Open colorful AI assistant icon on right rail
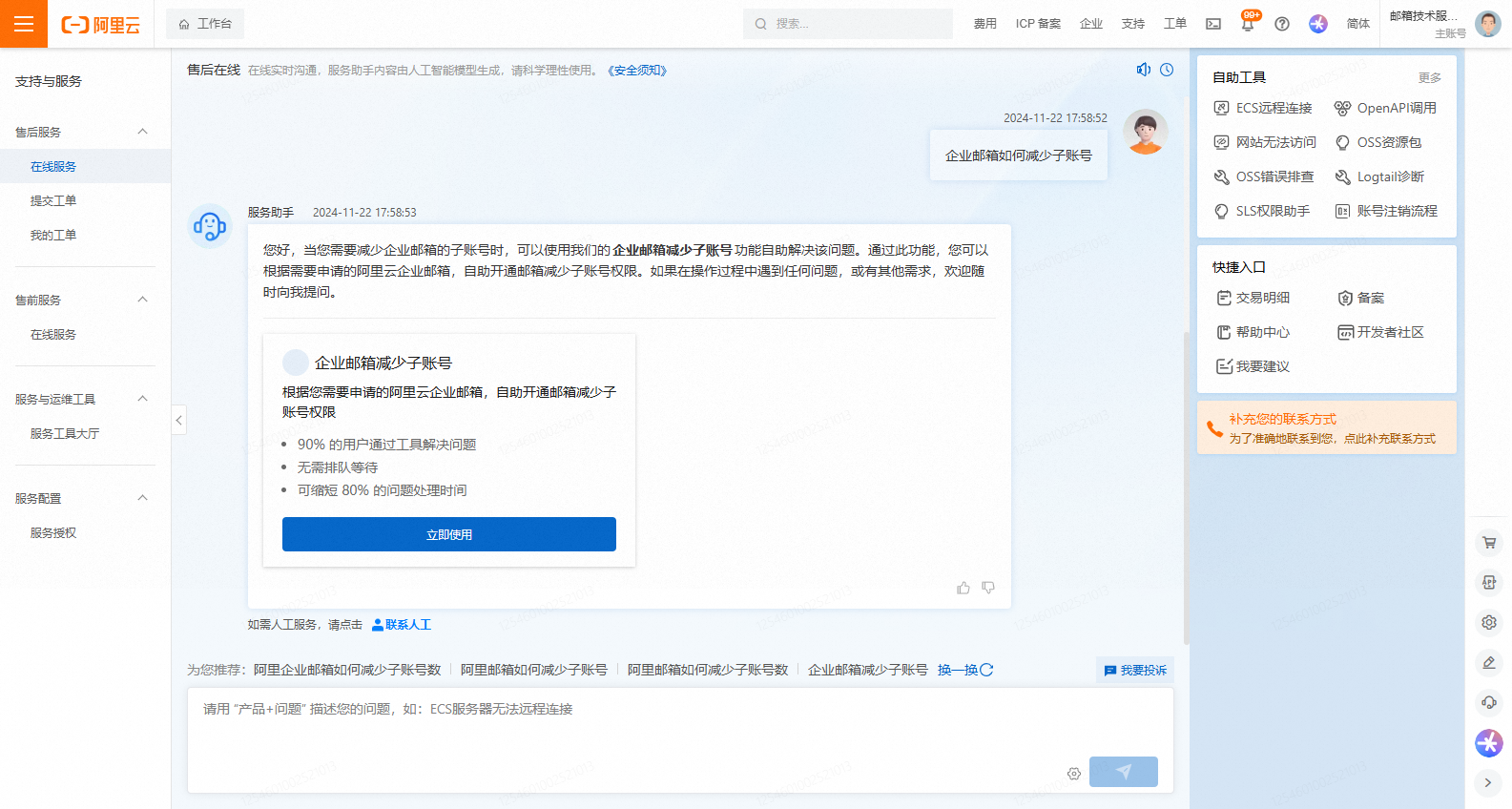This screenshot has width=1512, height=809. tap(1489, 743)
